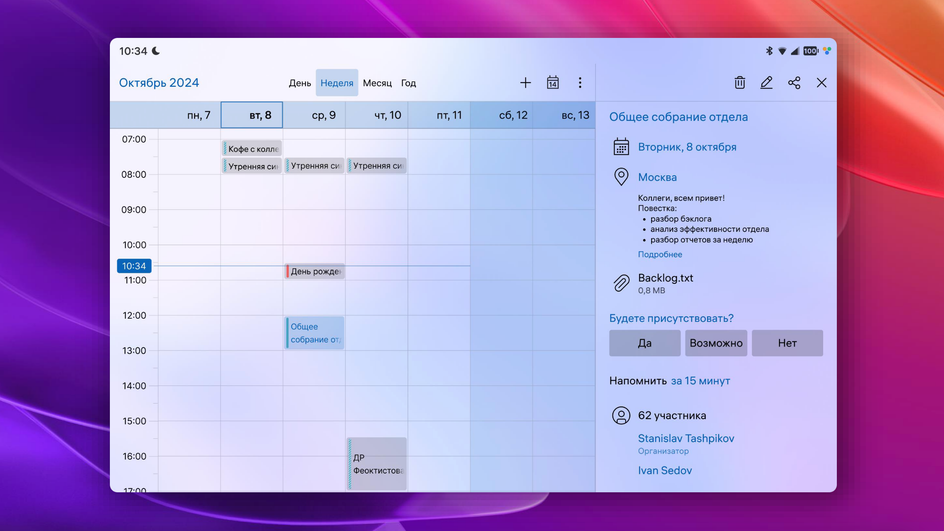Close the event details panel

pos(821,82)
